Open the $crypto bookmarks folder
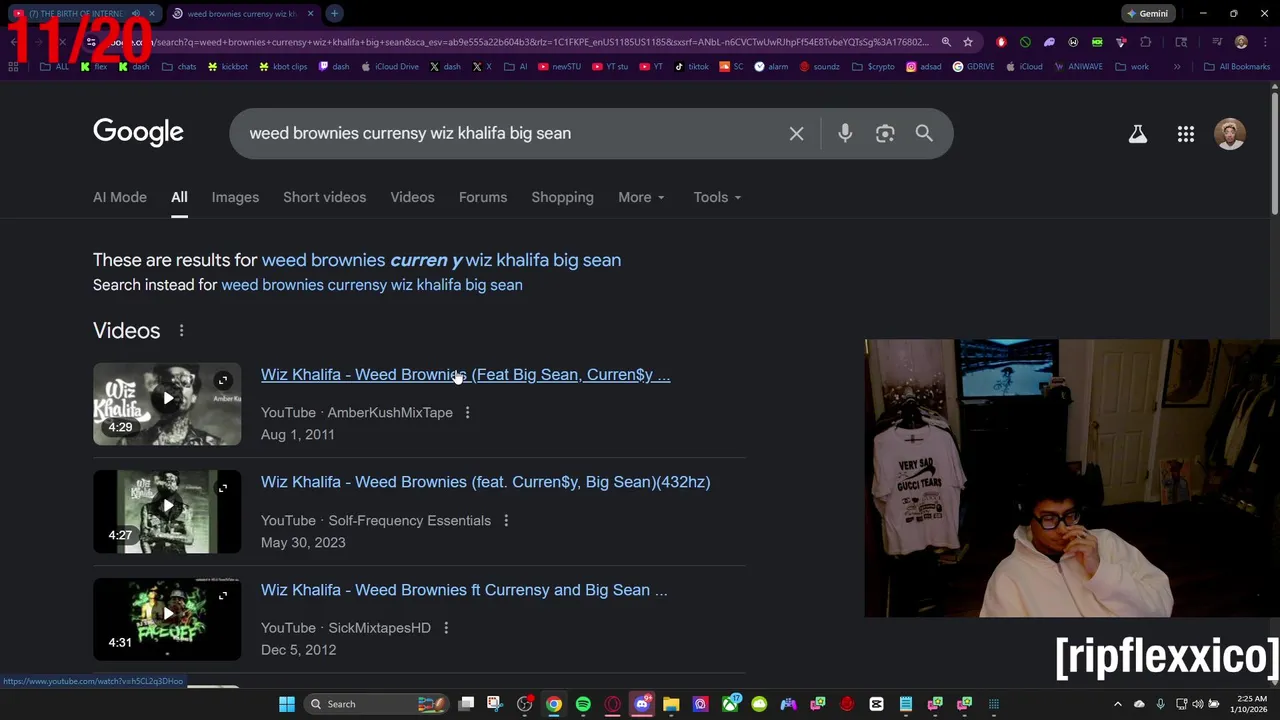 pos(874,67)
